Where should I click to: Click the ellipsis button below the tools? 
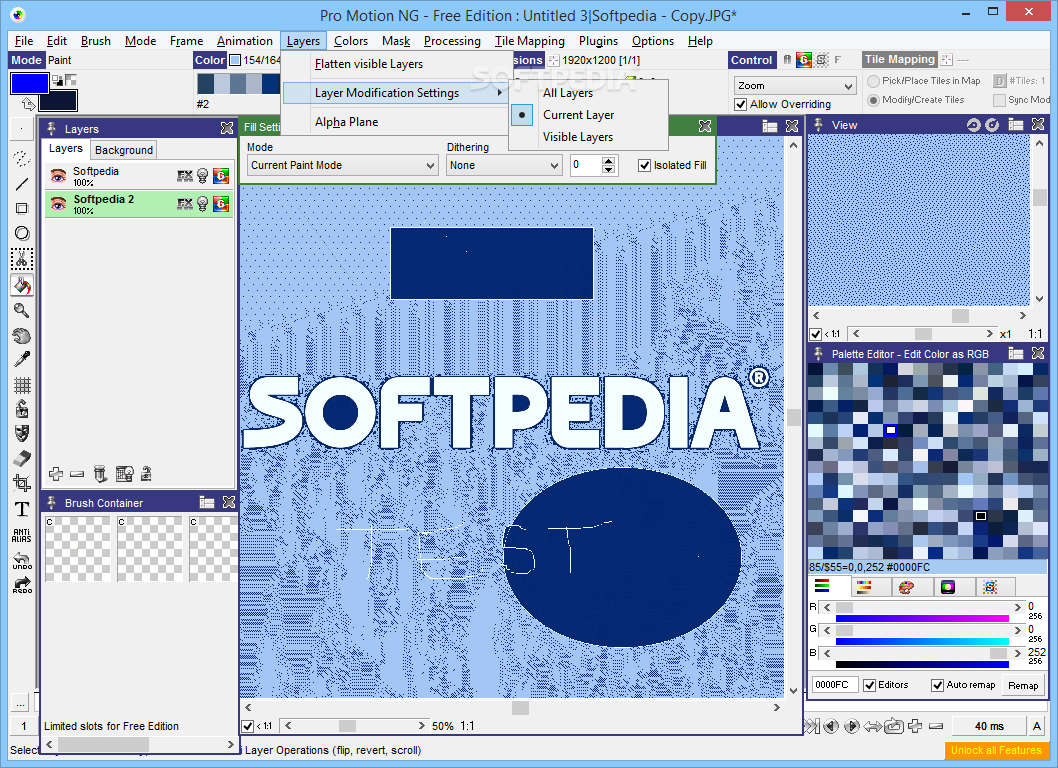[x=21, y=703]
